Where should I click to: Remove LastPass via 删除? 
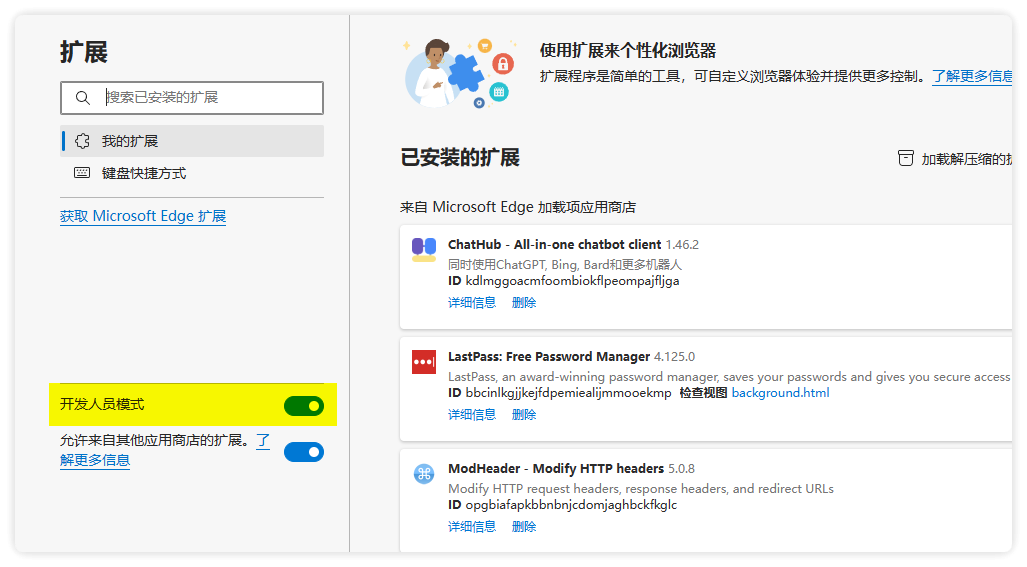[x=524, y=414]
